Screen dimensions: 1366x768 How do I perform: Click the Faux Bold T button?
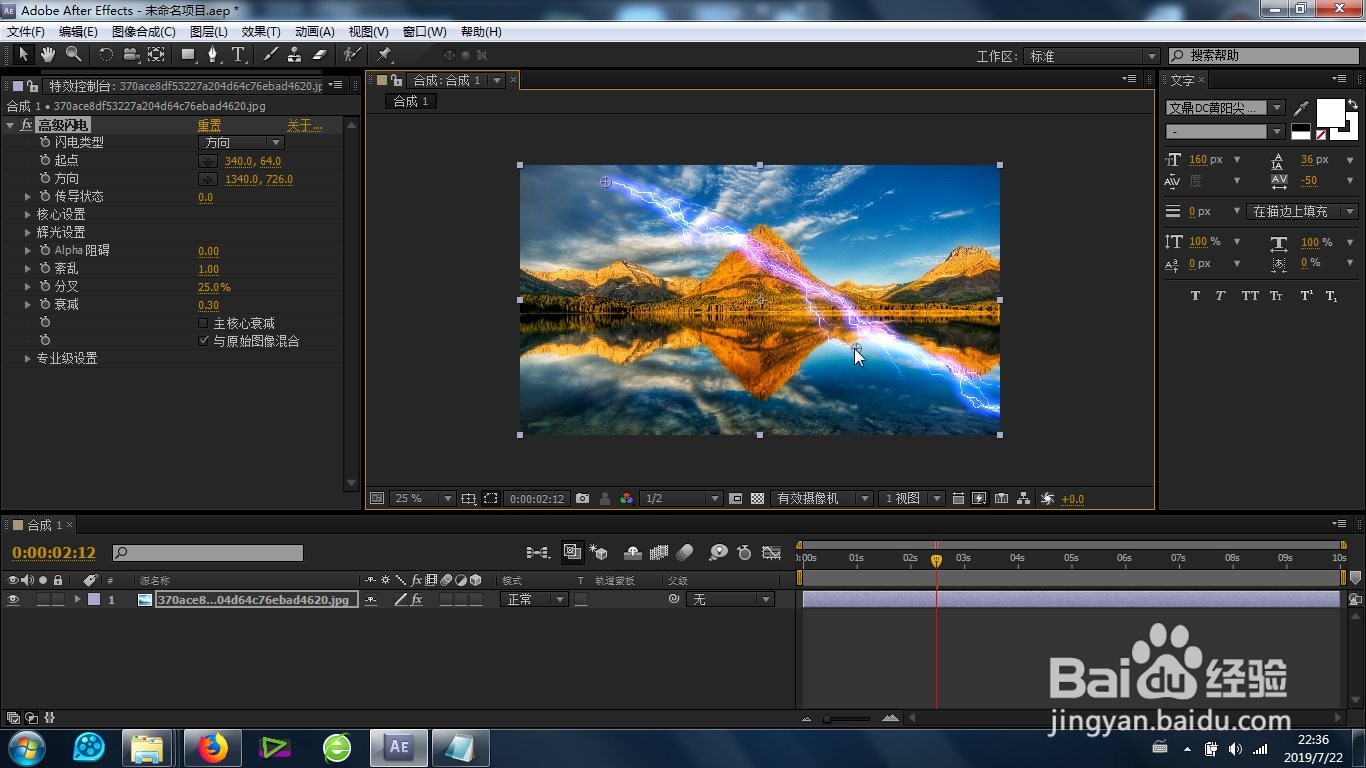pyautogui.click(x=1195, y=296)
